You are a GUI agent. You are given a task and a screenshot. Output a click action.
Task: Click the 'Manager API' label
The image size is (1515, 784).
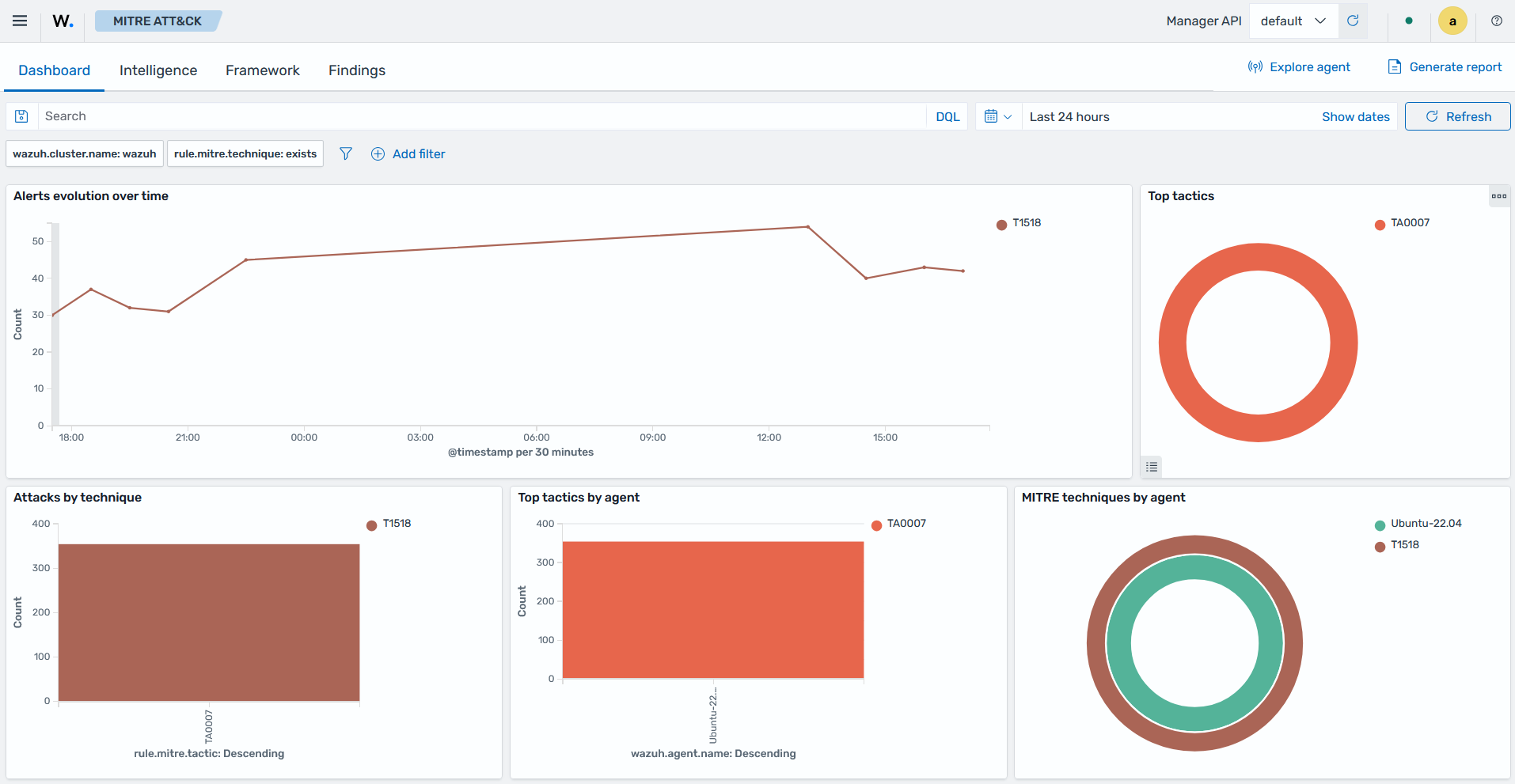(1204, 21)
